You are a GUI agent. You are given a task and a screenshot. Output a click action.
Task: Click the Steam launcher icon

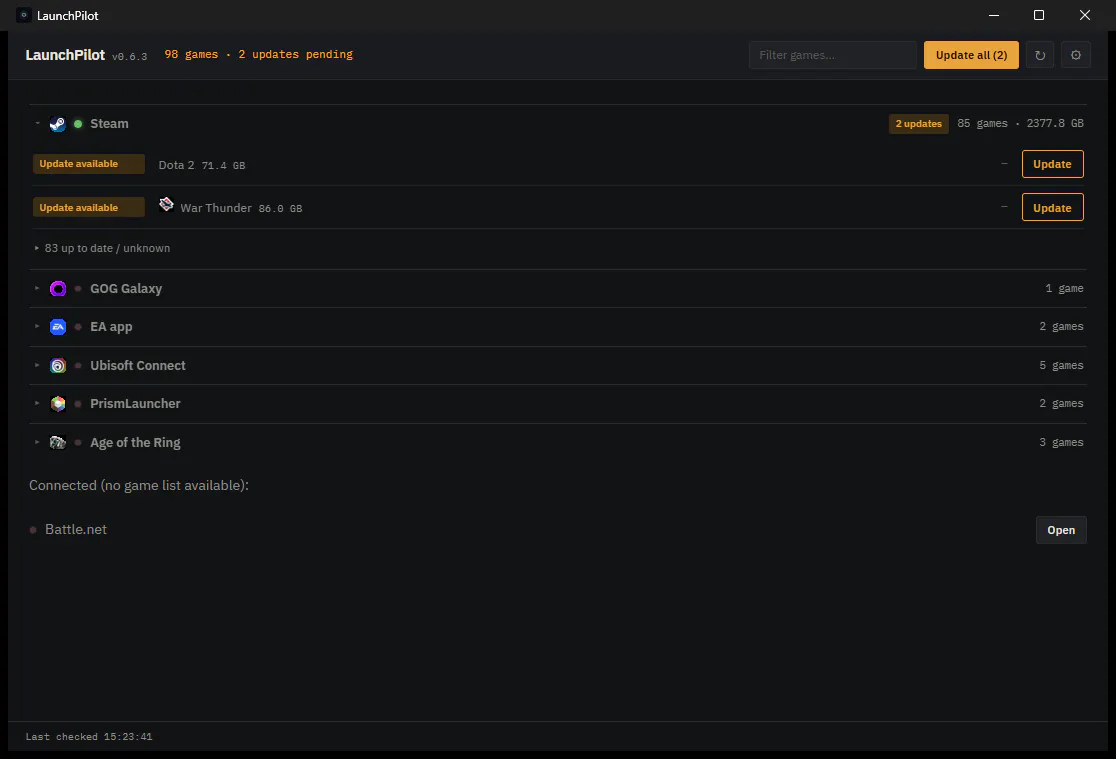58,124
